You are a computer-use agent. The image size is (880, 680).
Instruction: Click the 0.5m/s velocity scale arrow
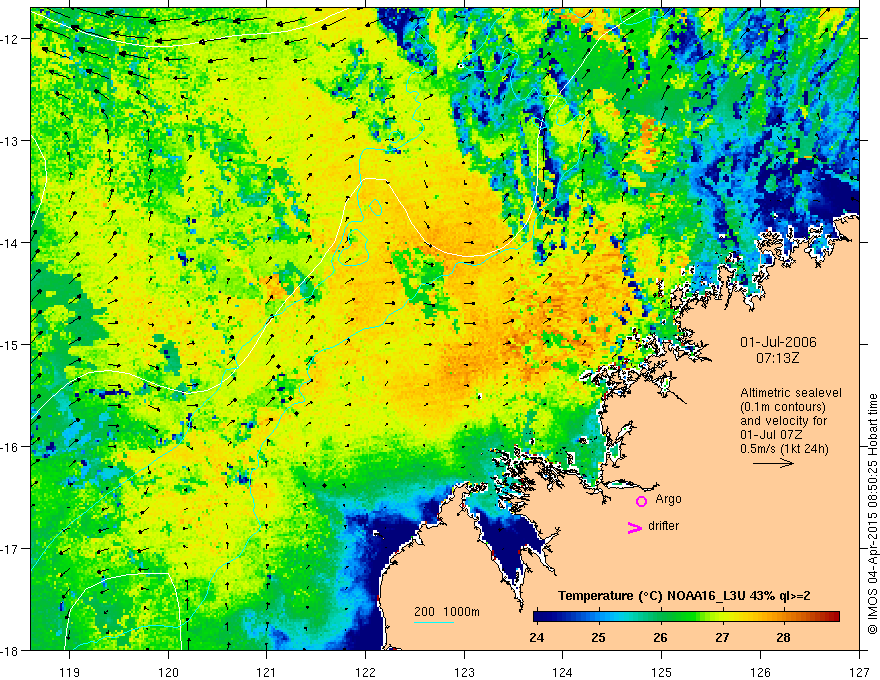pos(773,463)
